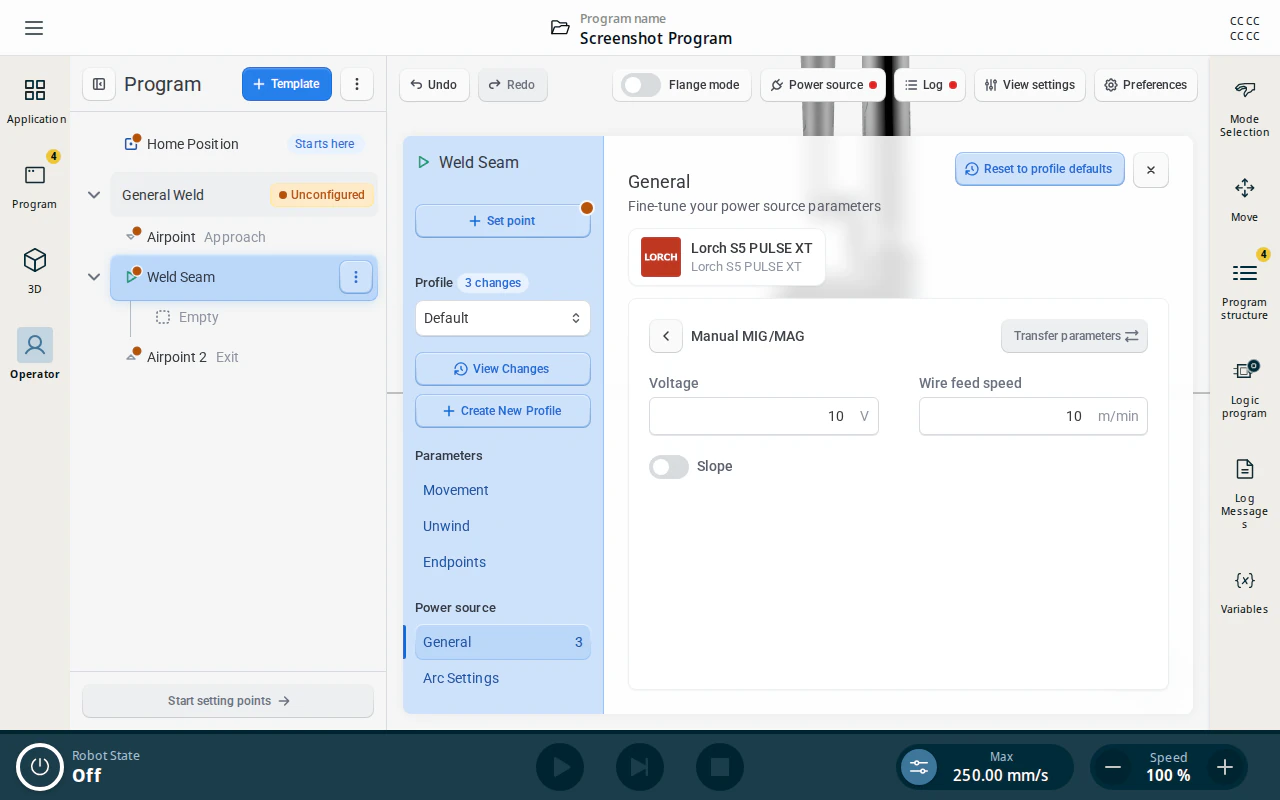Click View Changes button
Screen dimensions: 1280x800
(503, 369)
